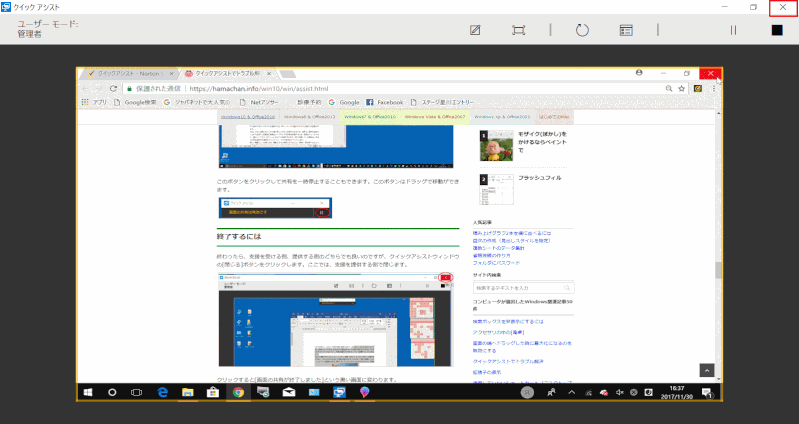This screenshot has width=799, height=424.
Task: Click the site search text box
Action: coord(523,288)
